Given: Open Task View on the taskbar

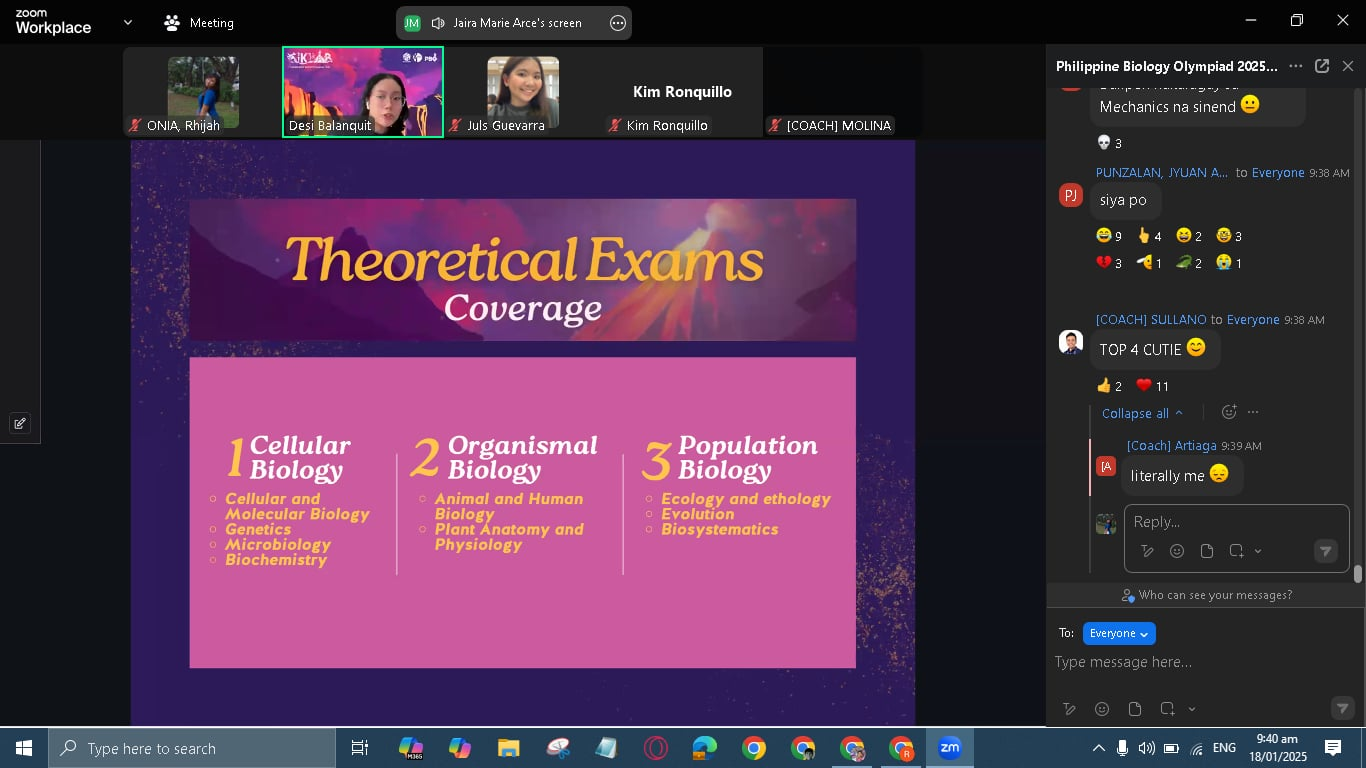Looking at the screenshot, I should coord(360,748).
